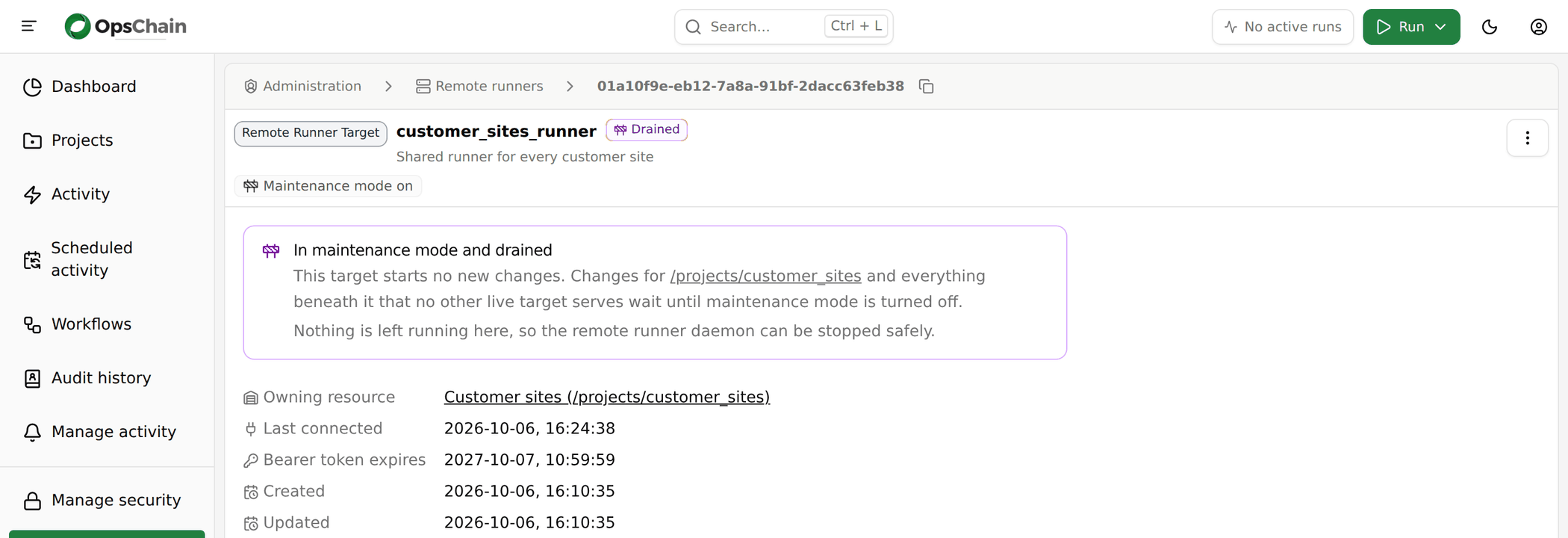Click the Projects folder icon

[32, 141]
